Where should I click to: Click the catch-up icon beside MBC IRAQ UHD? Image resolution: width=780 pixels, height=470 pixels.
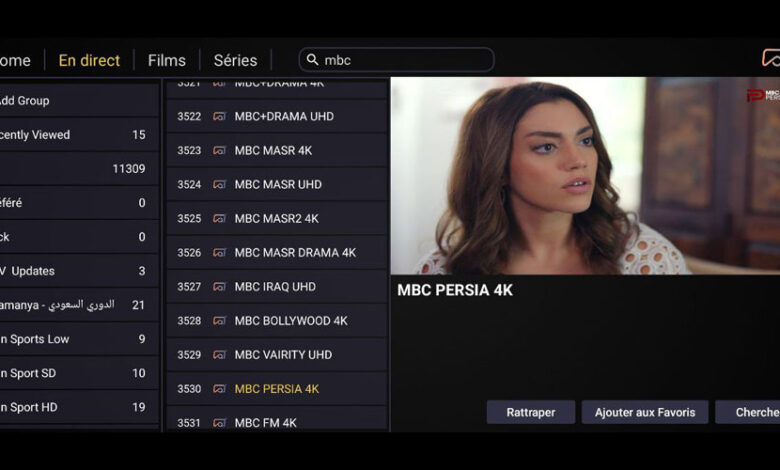(219, 286)
